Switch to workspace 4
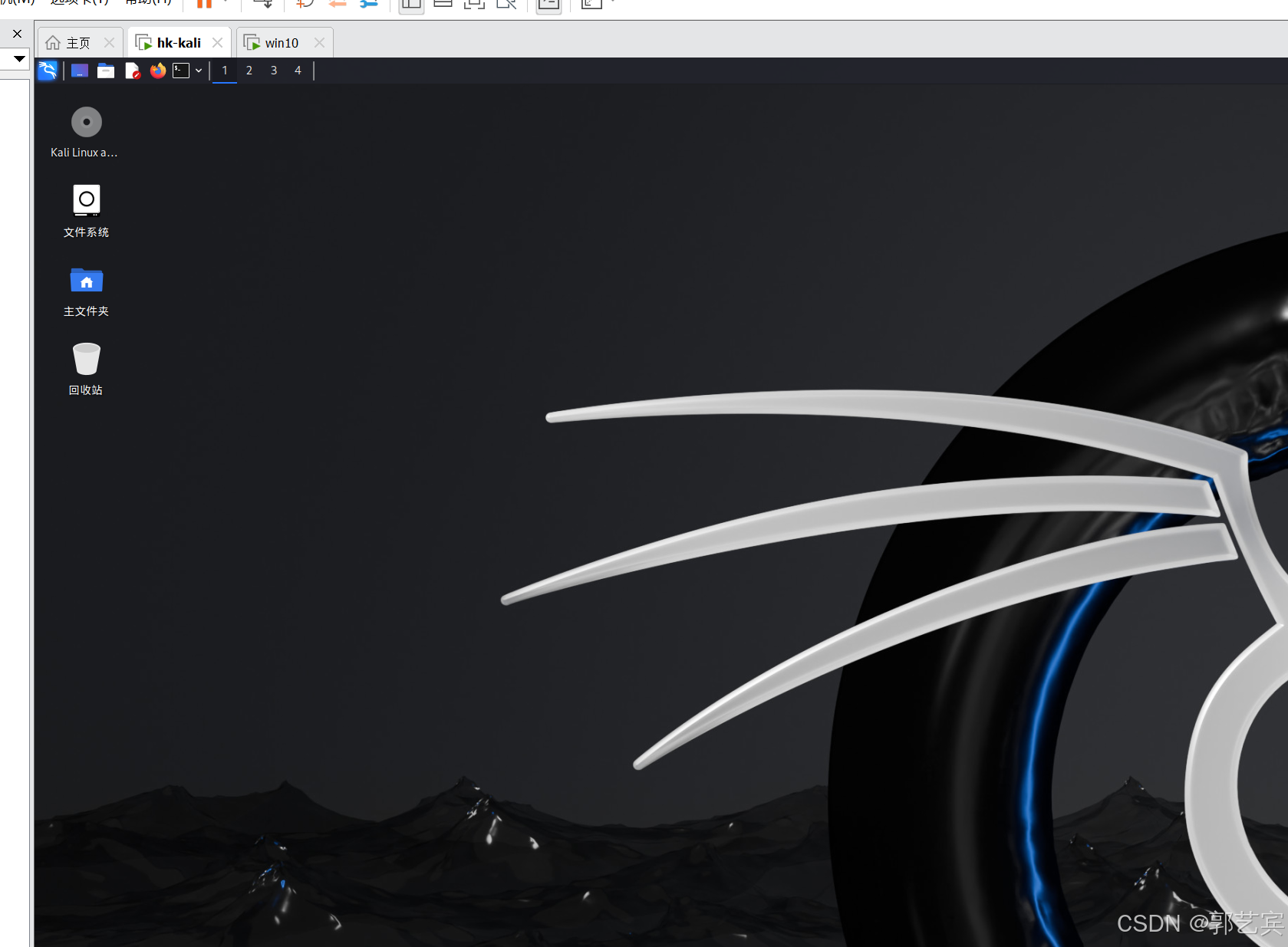The width and height of the screenshot is (1288, 947). (x=298, y=71)
